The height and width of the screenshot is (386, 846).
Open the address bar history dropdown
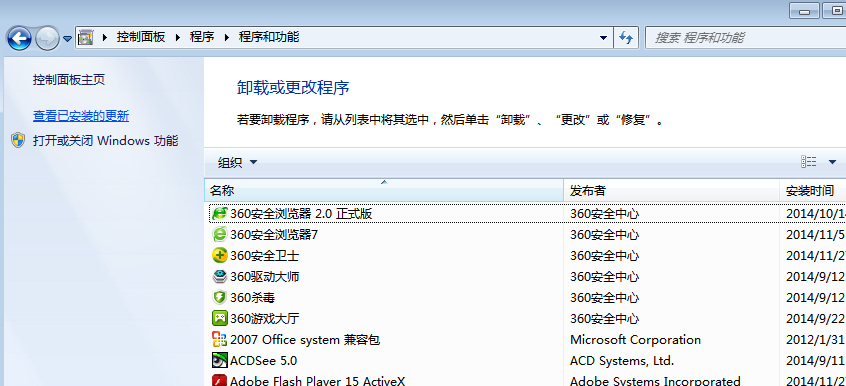pos(603,38)
